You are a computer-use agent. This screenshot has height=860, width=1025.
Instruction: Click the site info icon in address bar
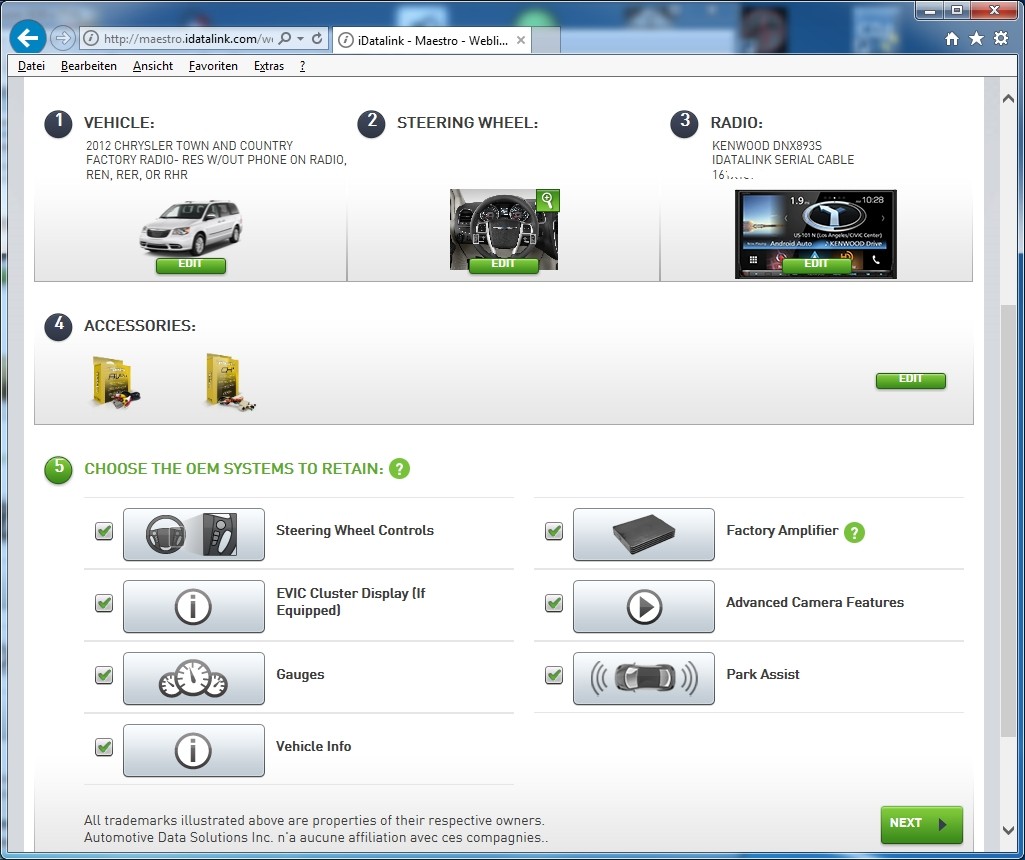point(92,39)
